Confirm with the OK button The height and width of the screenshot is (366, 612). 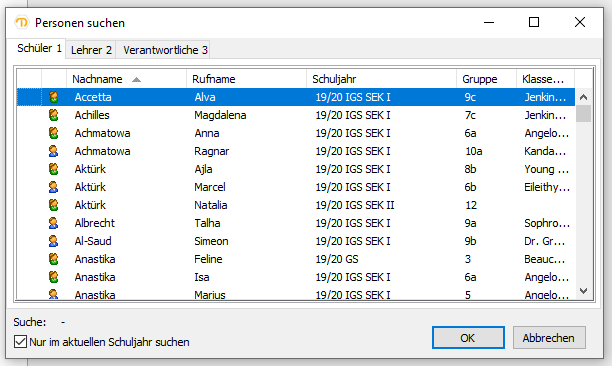click(468, 338)
